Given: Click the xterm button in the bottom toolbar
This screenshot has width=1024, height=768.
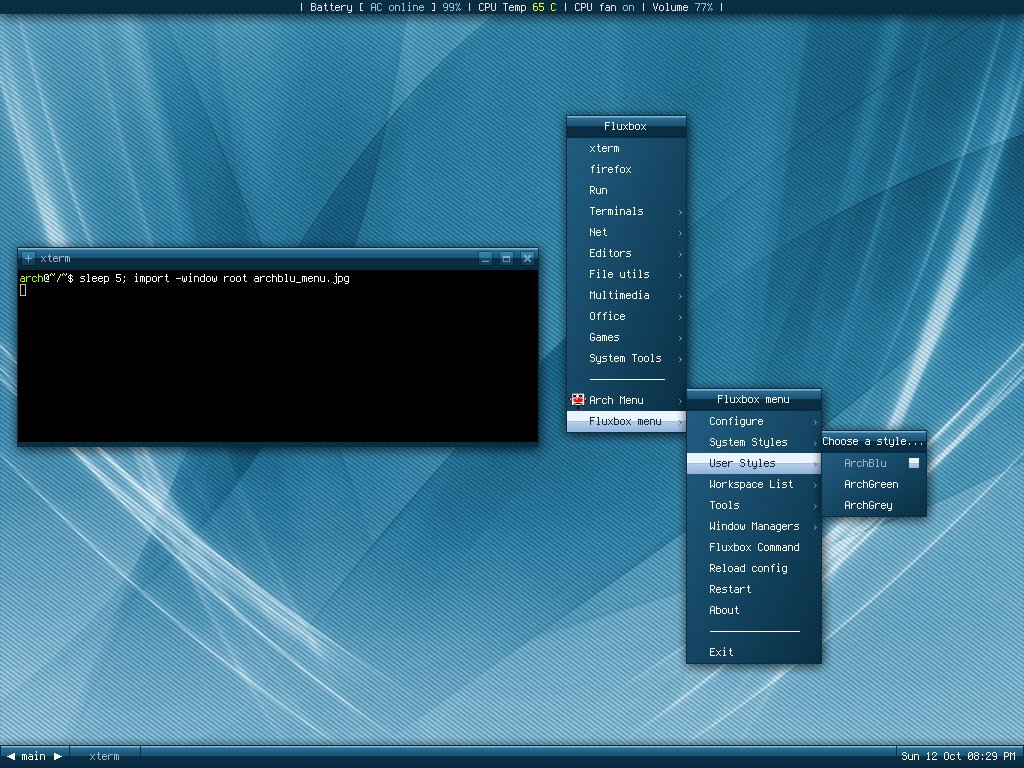Looking at the screenshot, I should [104, 756].
